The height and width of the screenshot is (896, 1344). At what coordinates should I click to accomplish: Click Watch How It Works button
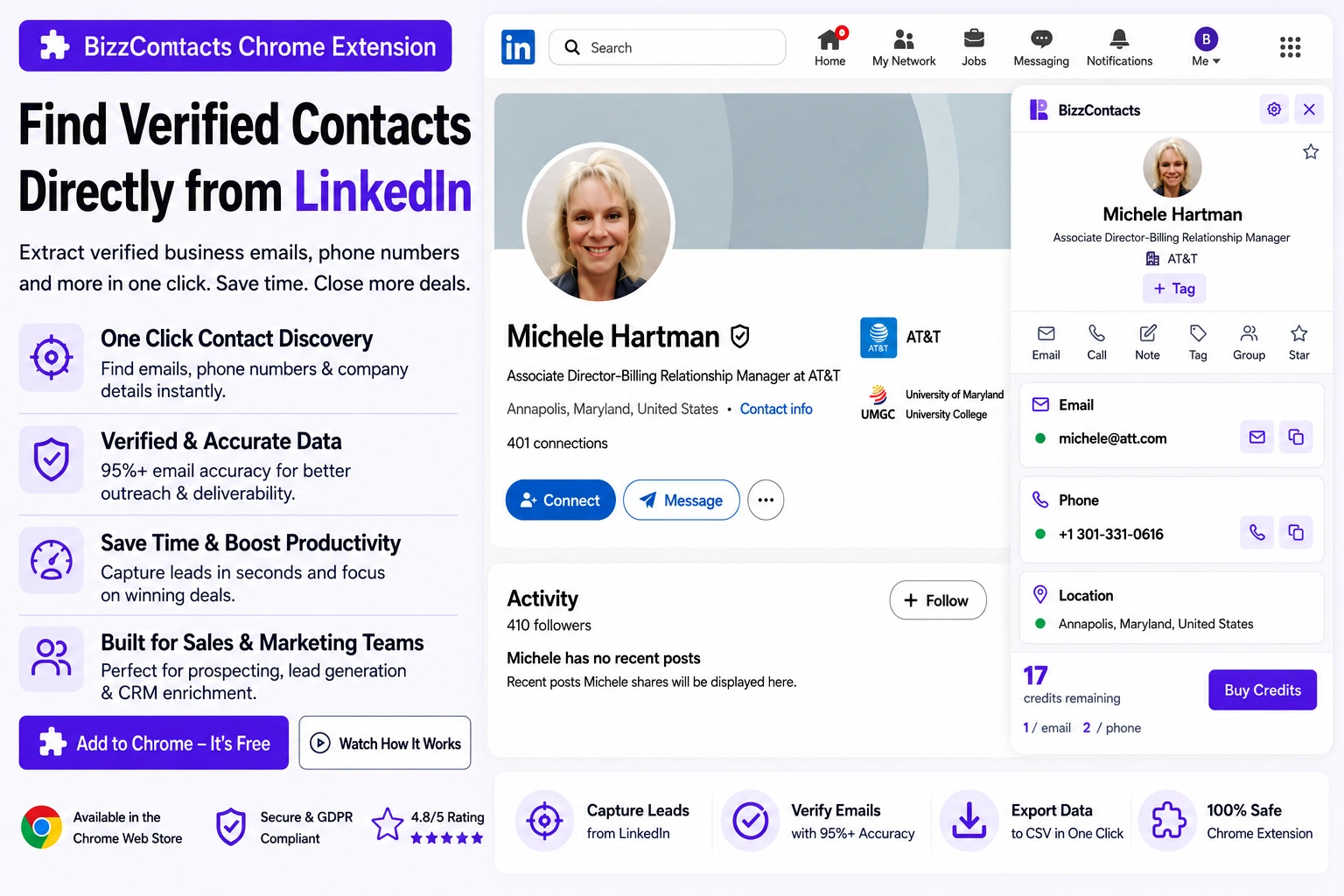(385, 743)
